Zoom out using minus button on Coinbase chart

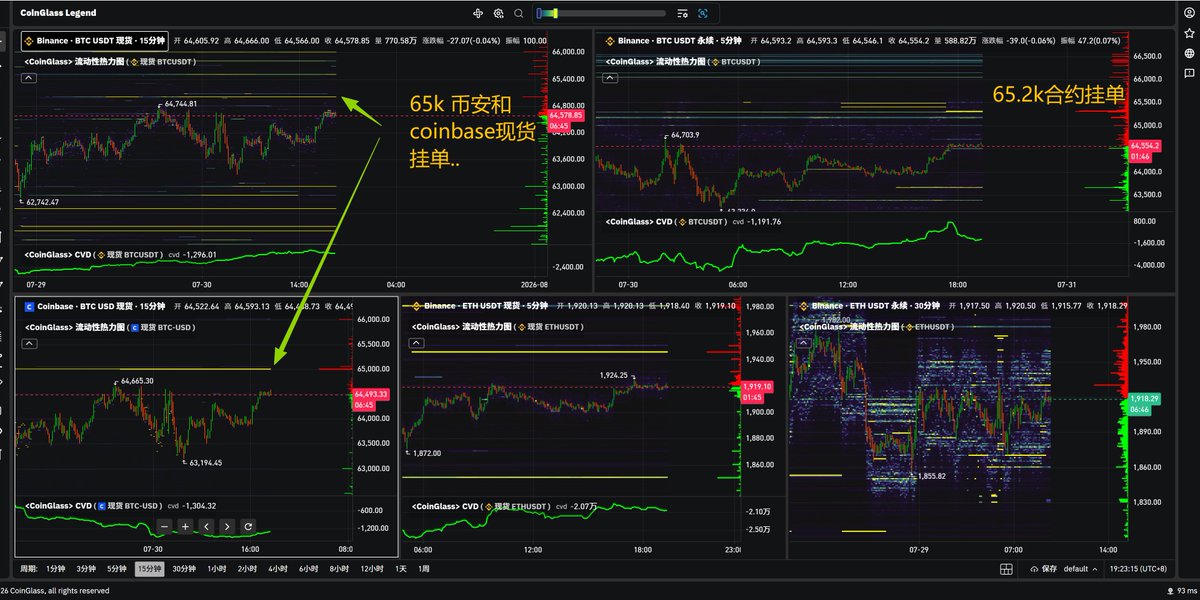[x=163, y=526]
